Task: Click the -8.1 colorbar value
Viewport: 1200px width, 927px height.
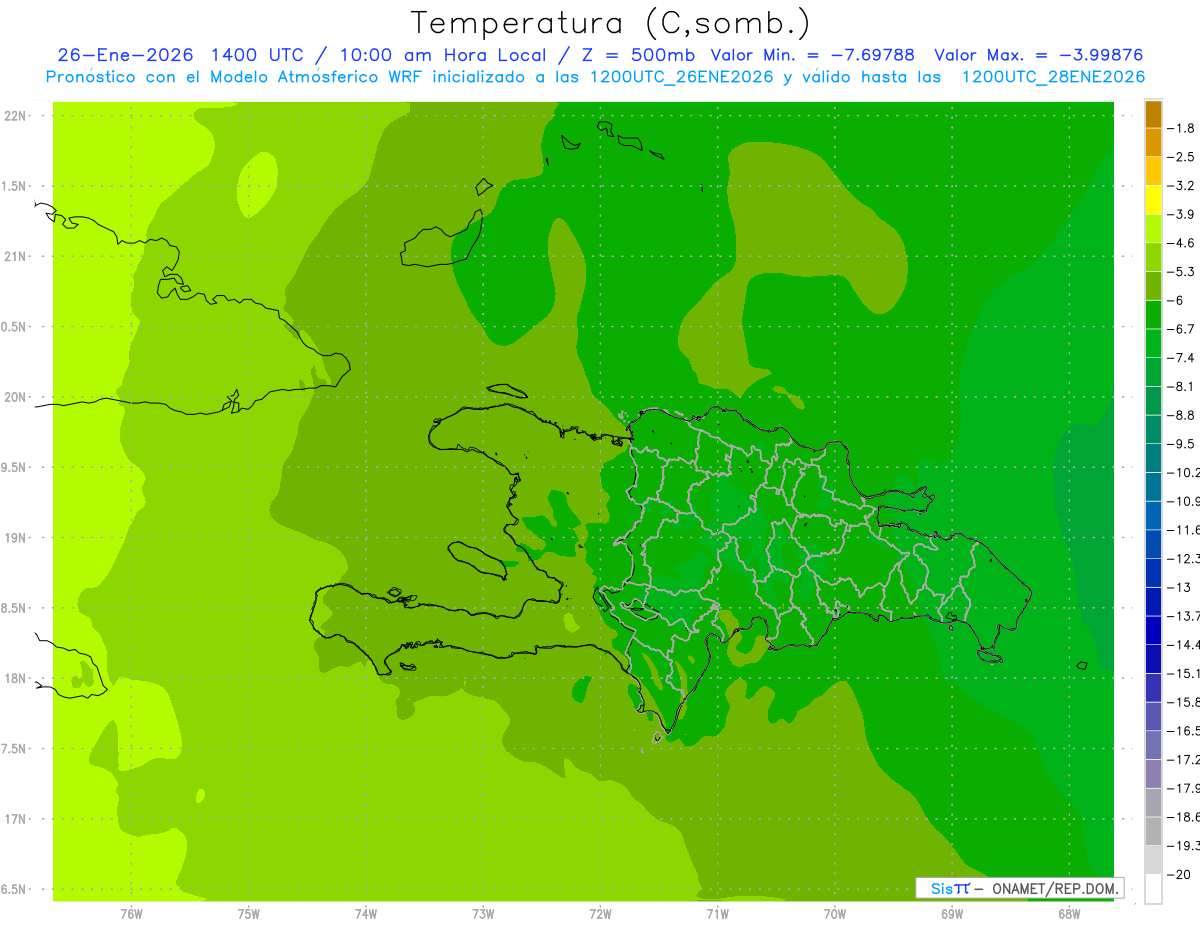Action: point(1181,386)
